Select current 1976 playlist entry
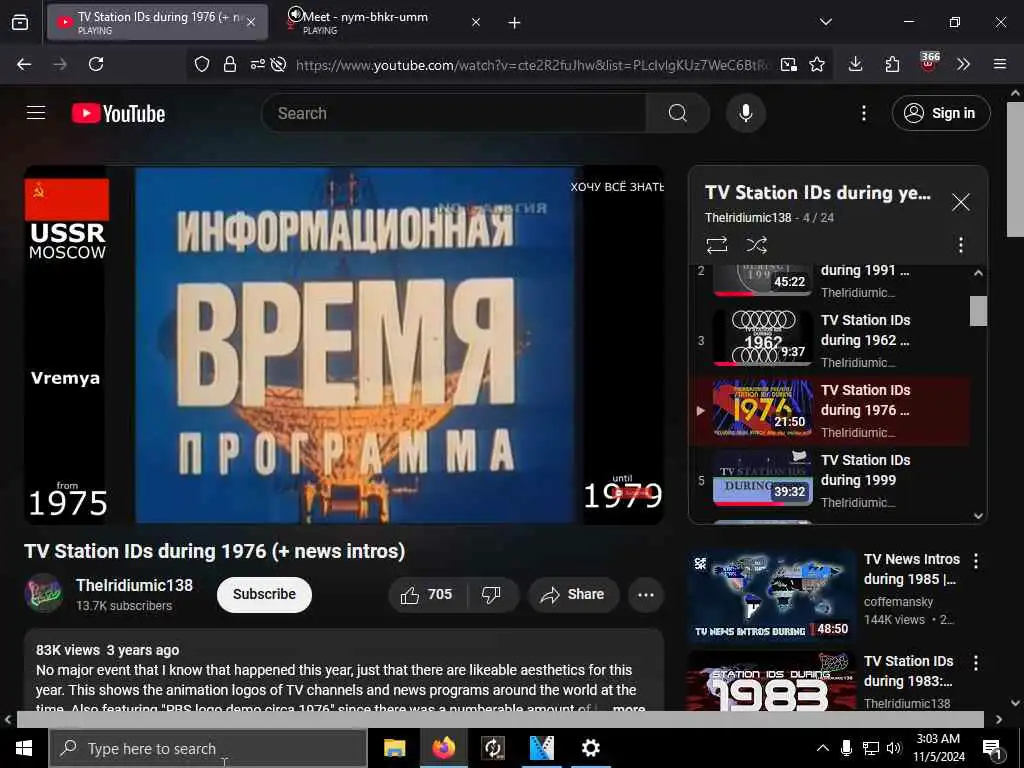 point(829,410)
